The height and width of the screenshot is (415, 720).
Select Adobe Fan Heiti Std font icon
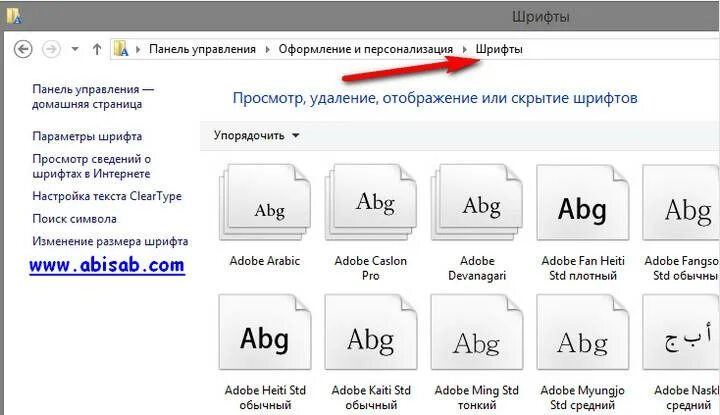pos(583,202)
